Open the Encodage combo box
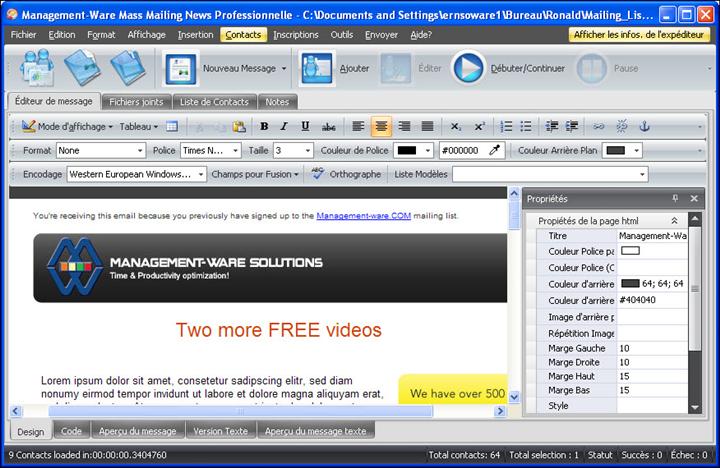 coord(137,174)
